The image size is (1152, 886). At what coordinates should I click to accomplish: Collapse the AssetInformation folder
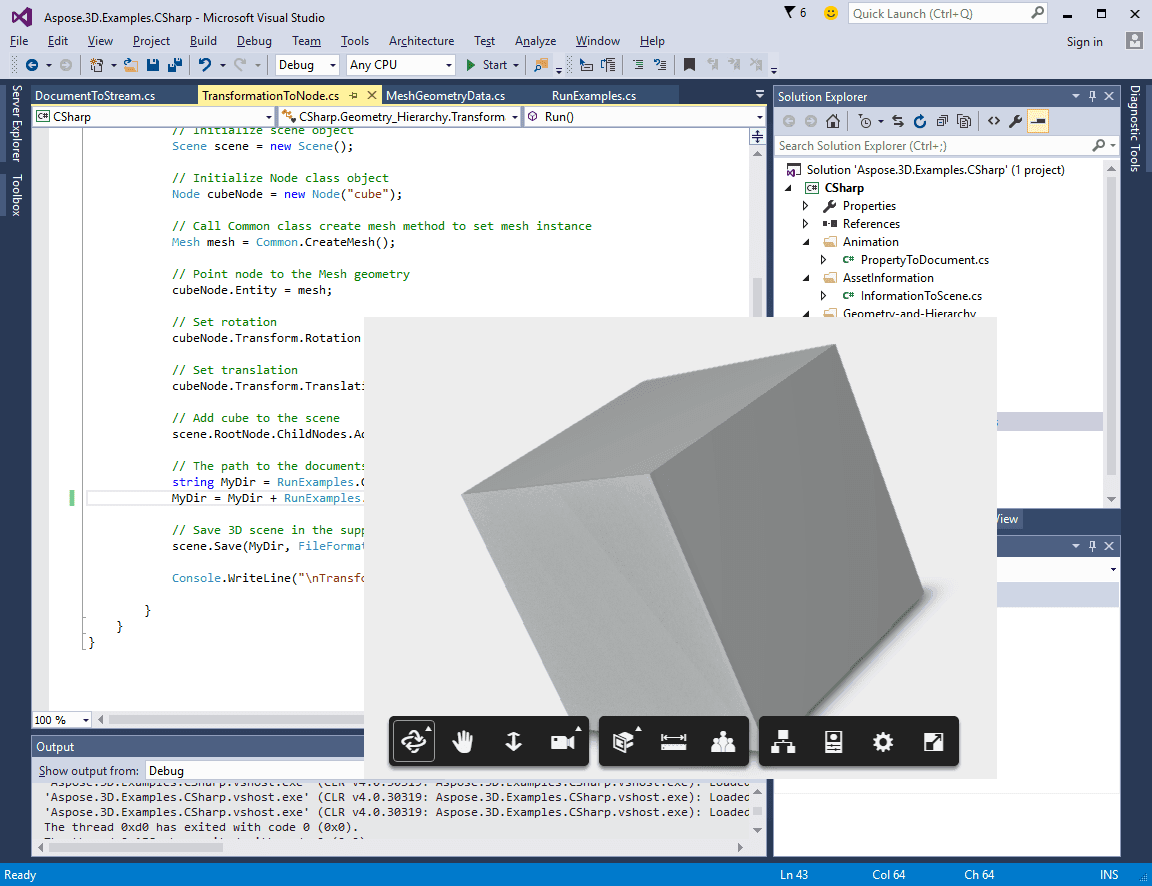[806, 278]
